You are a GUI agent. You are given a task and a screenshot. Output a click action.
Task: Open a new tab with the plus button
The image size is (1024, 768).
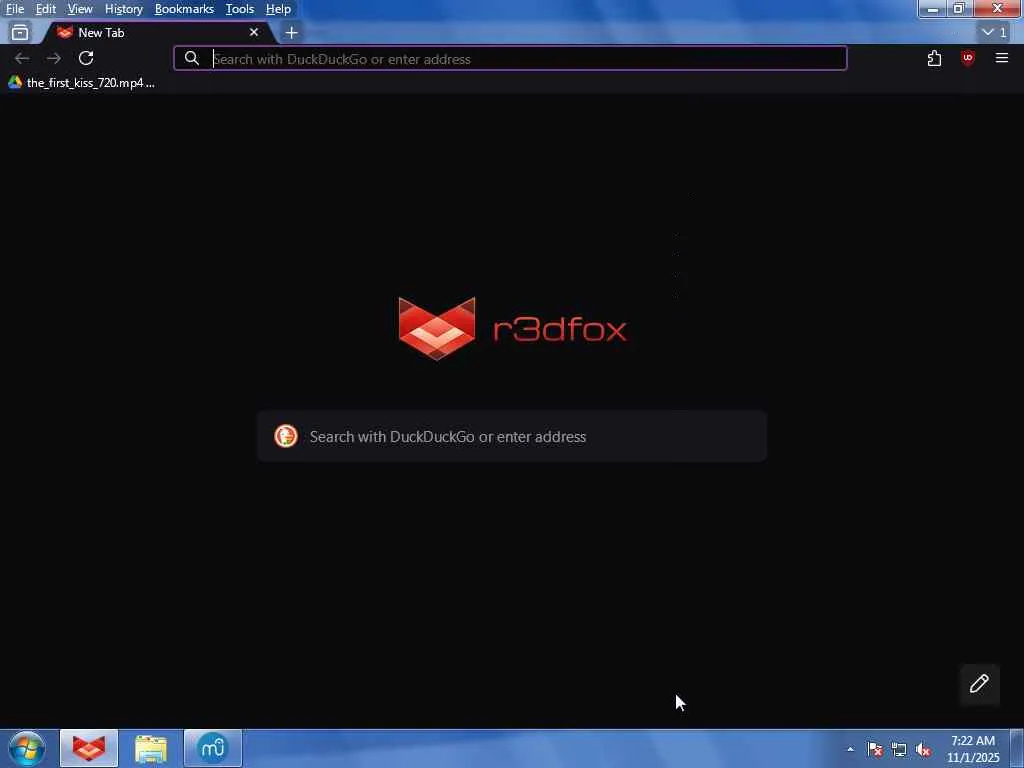[291, 32]
